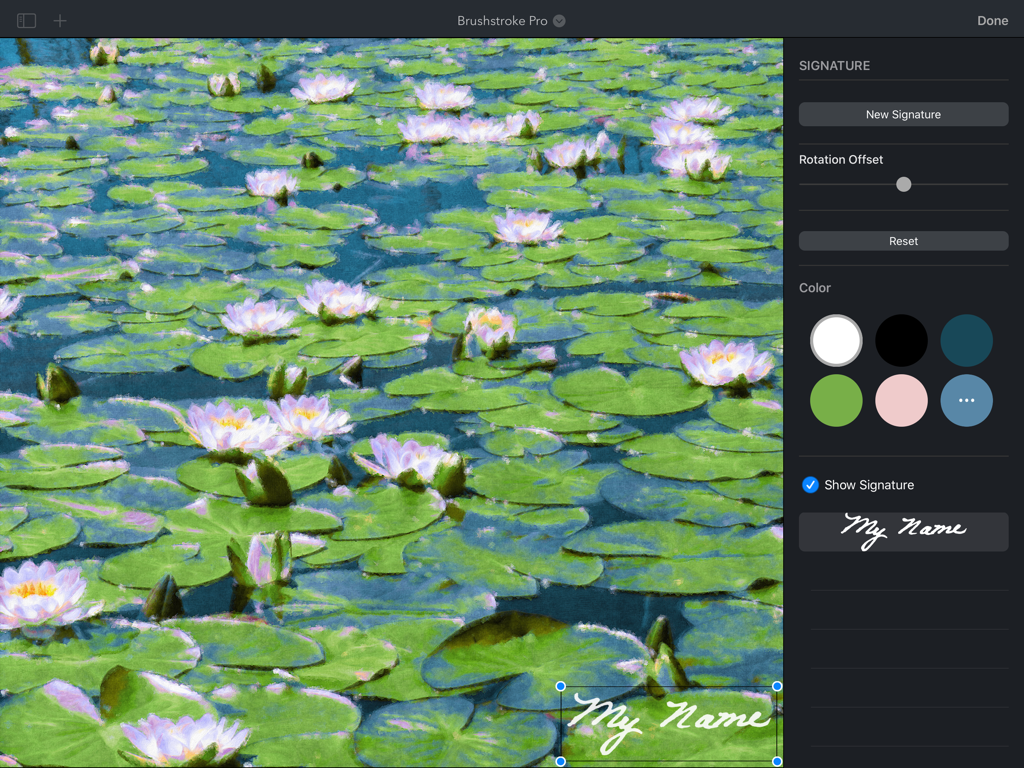The height and width of the screenshot is (768, 1024).
Task: Choose the black color swatch
Action: pos(901,340)
